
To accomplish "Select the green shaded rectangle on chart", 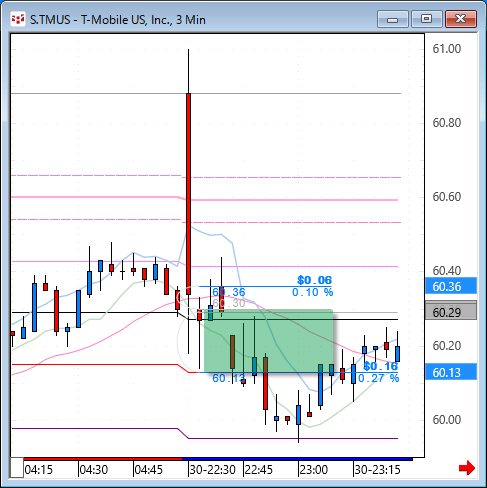I will (269, 341).
